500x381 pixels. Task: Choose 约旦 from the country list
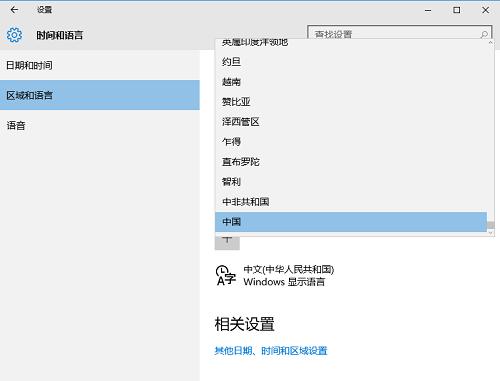coord(351,62)
